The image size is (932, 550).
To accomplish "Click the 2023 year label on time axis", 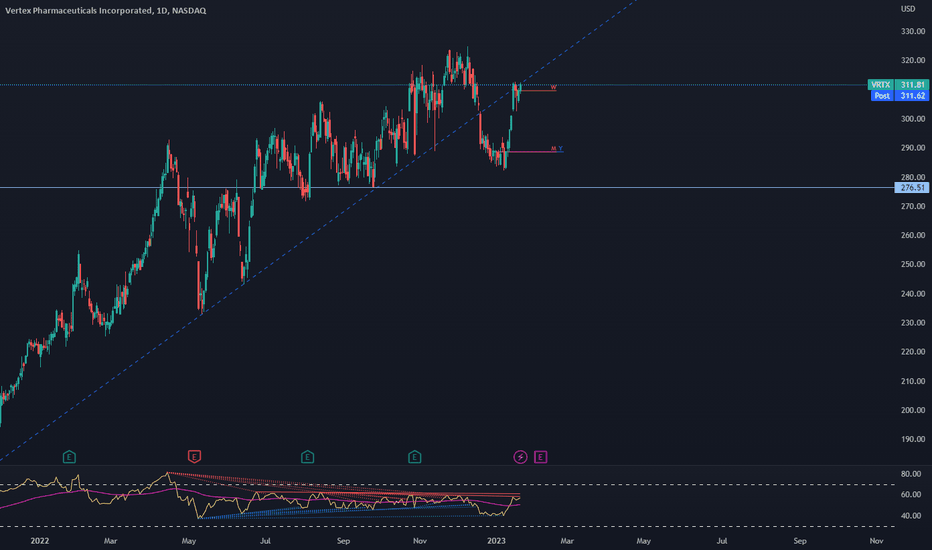I will [x=496, y=540].
